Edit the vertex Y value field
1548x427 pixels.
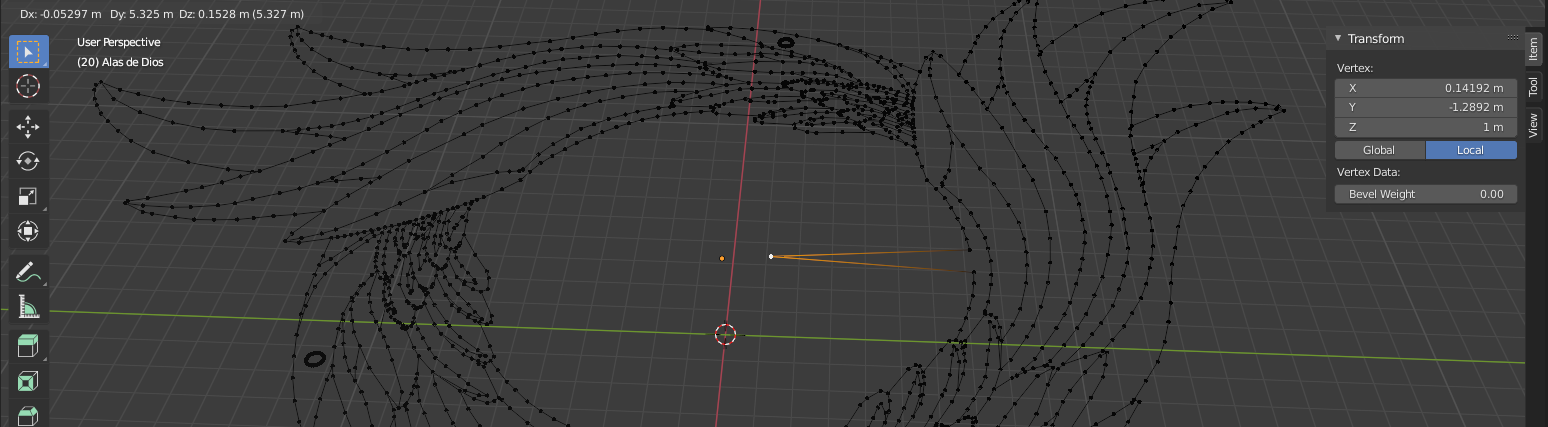[1426, 107]
